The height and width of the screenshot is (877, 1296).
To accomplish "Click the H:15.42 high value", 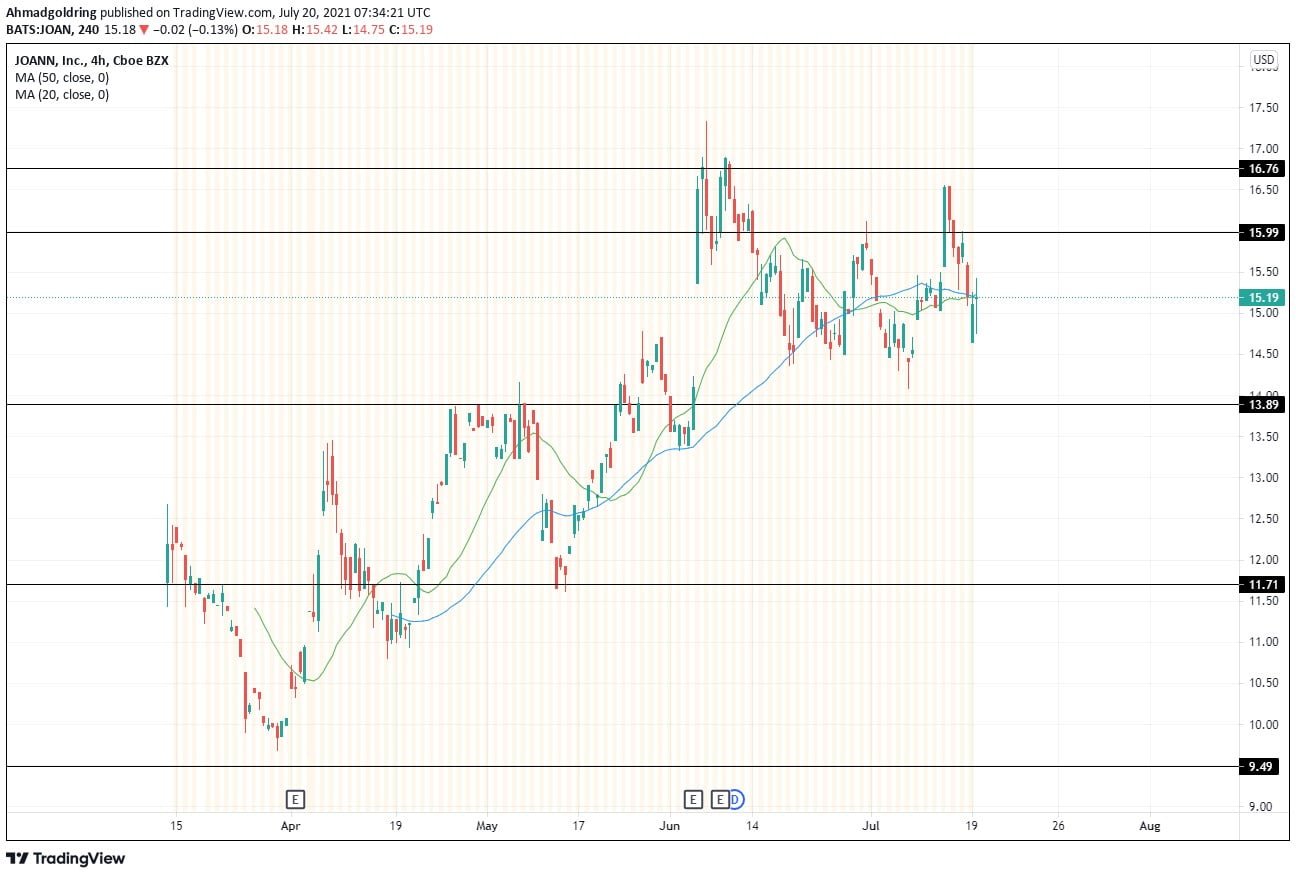I will point(314,29).
